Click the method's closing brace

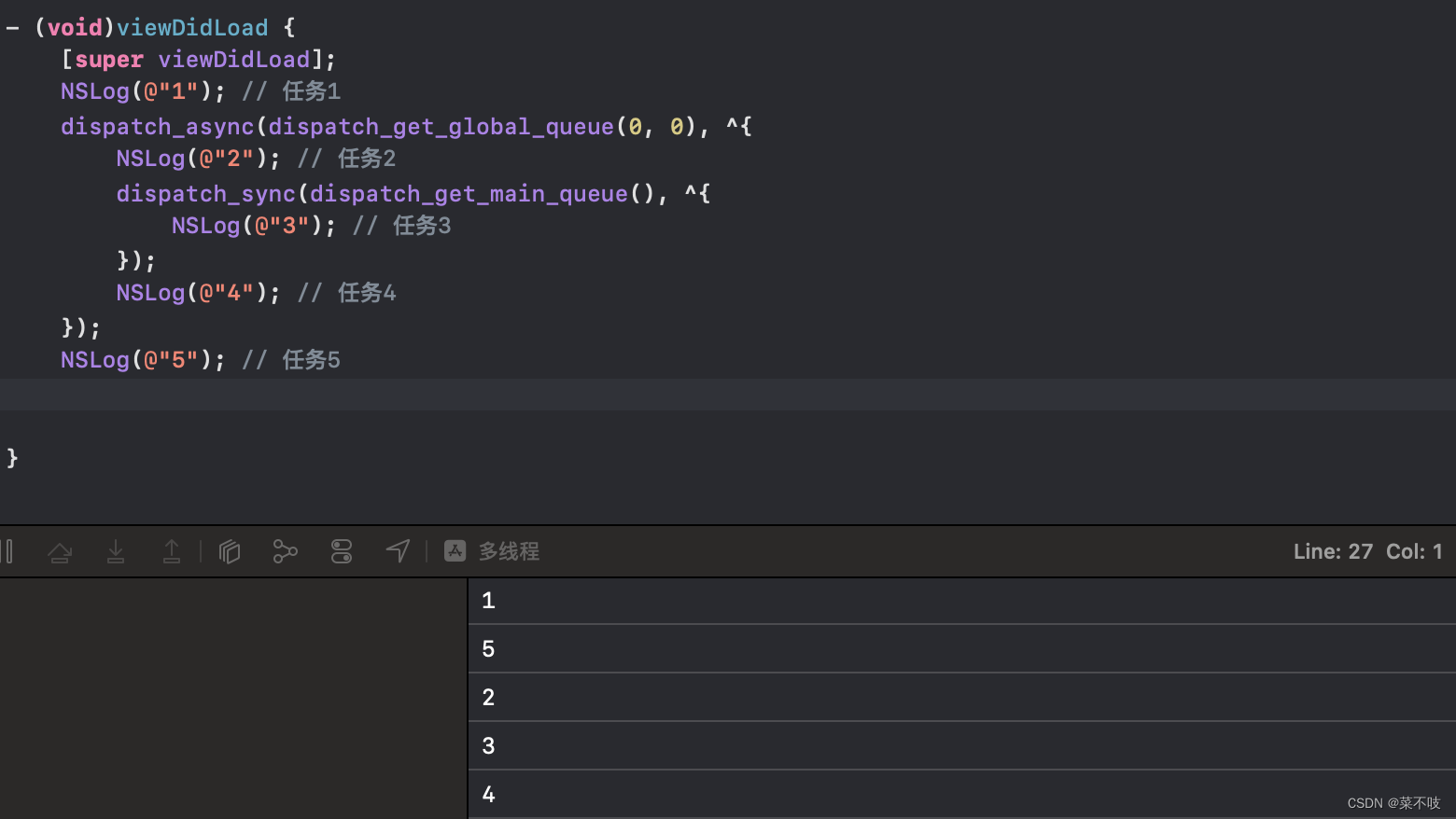click(x=12, y=458)
